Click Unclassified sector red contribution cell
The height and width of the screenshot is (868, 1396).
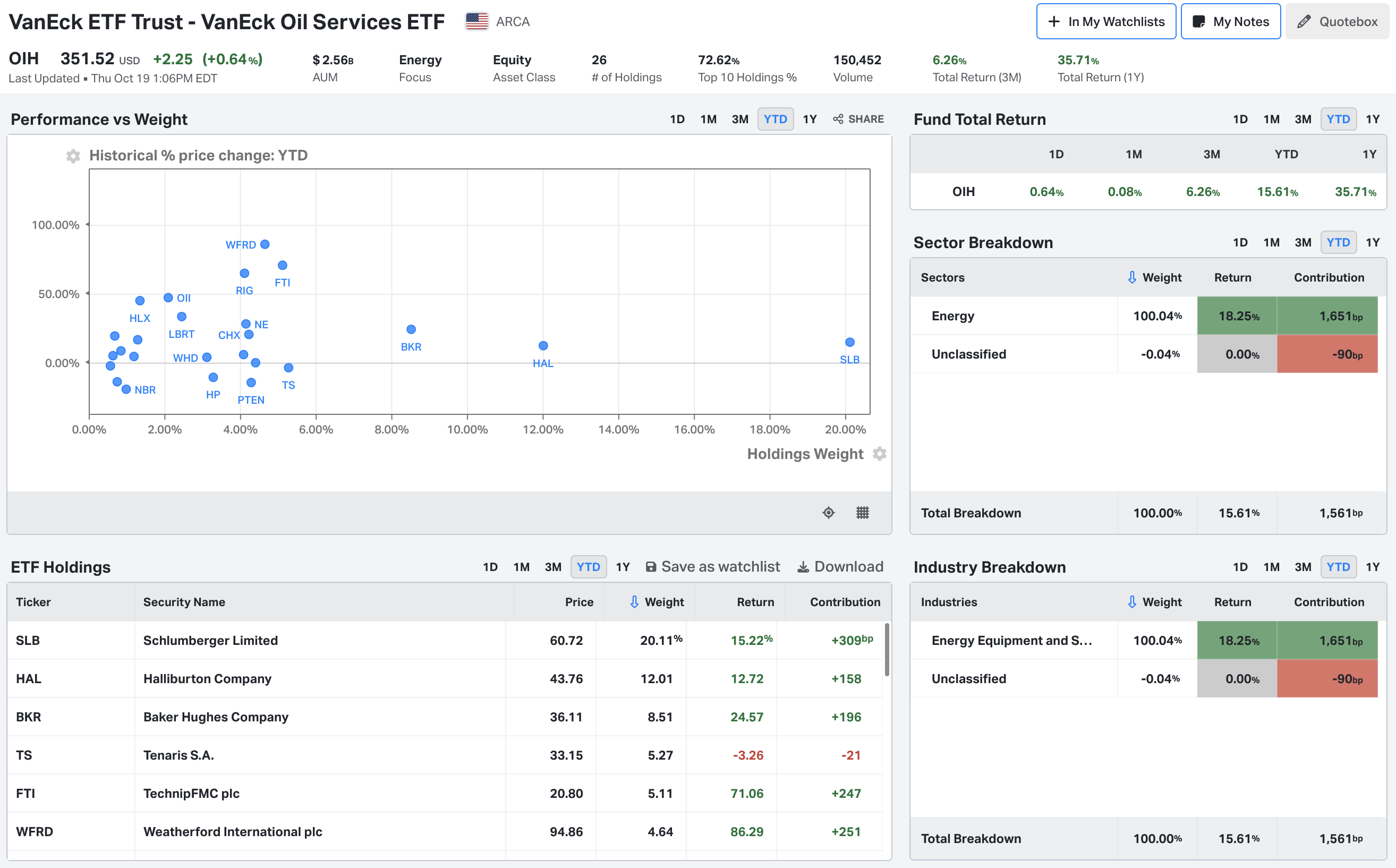[1327, 354]
